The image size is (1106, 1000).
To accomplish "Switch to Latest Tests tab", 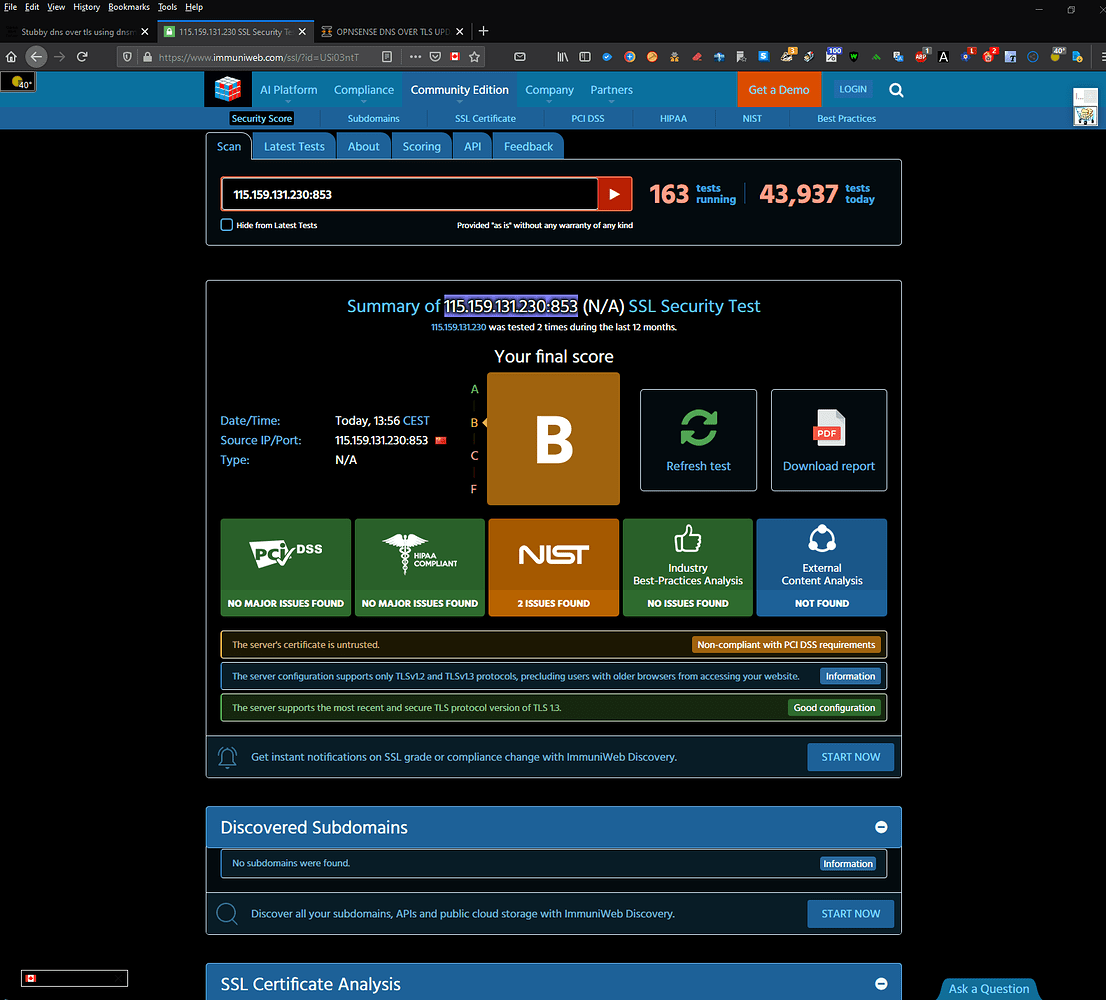I will pyautogui.click(x=294, y=146).
